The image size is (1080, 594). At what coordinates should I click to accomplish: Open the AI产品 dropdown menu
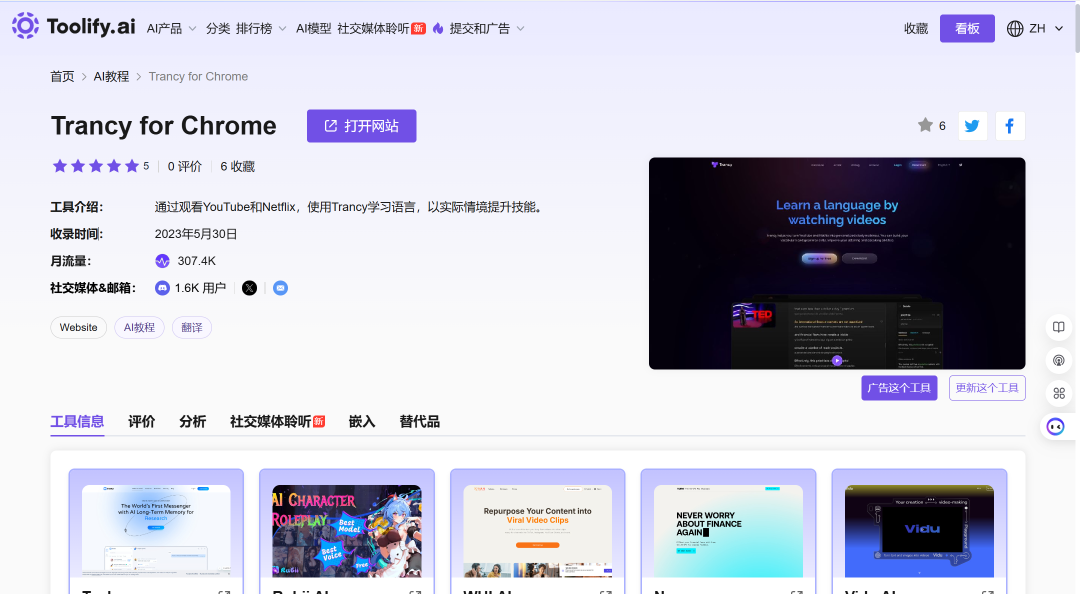coord(172,28)
